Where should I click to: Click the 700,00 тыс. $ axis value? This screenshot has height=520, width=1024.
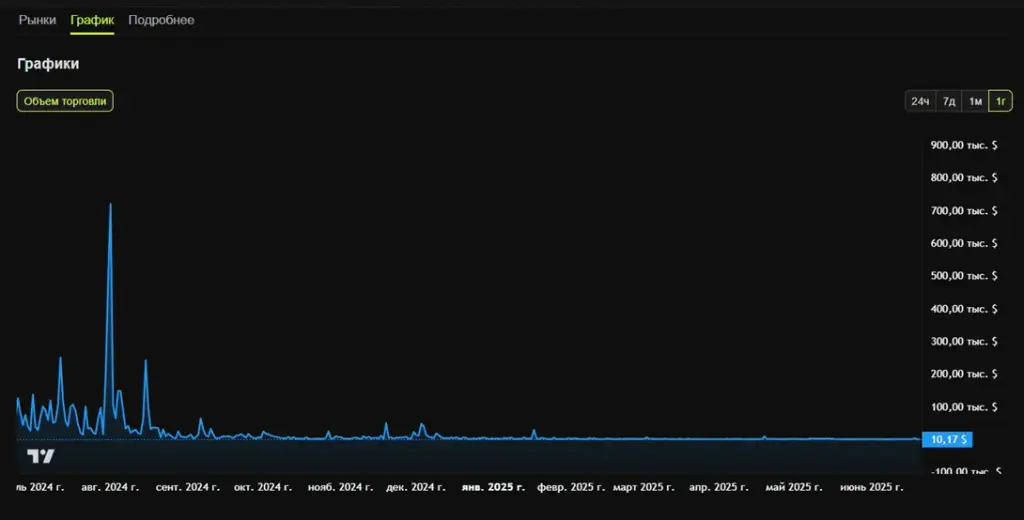[964, 210]
